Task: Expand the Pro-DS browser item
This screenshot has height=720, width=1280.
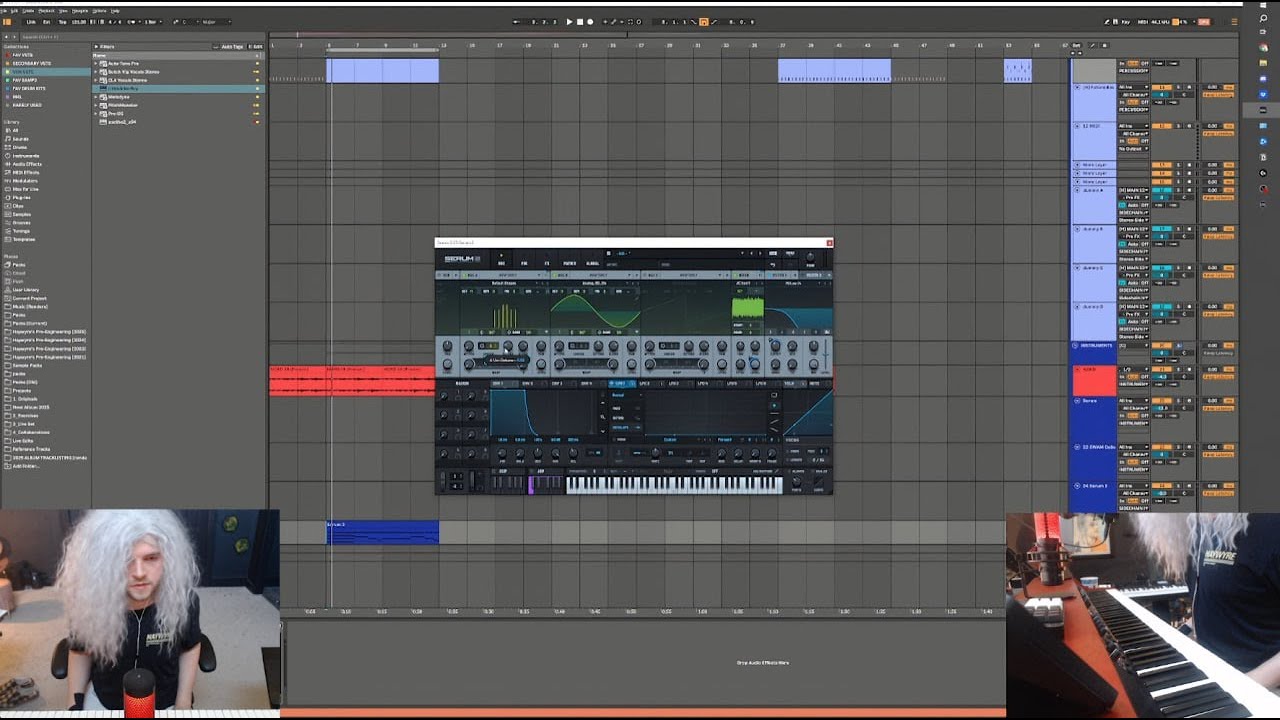Action: [x=97, y=113]
